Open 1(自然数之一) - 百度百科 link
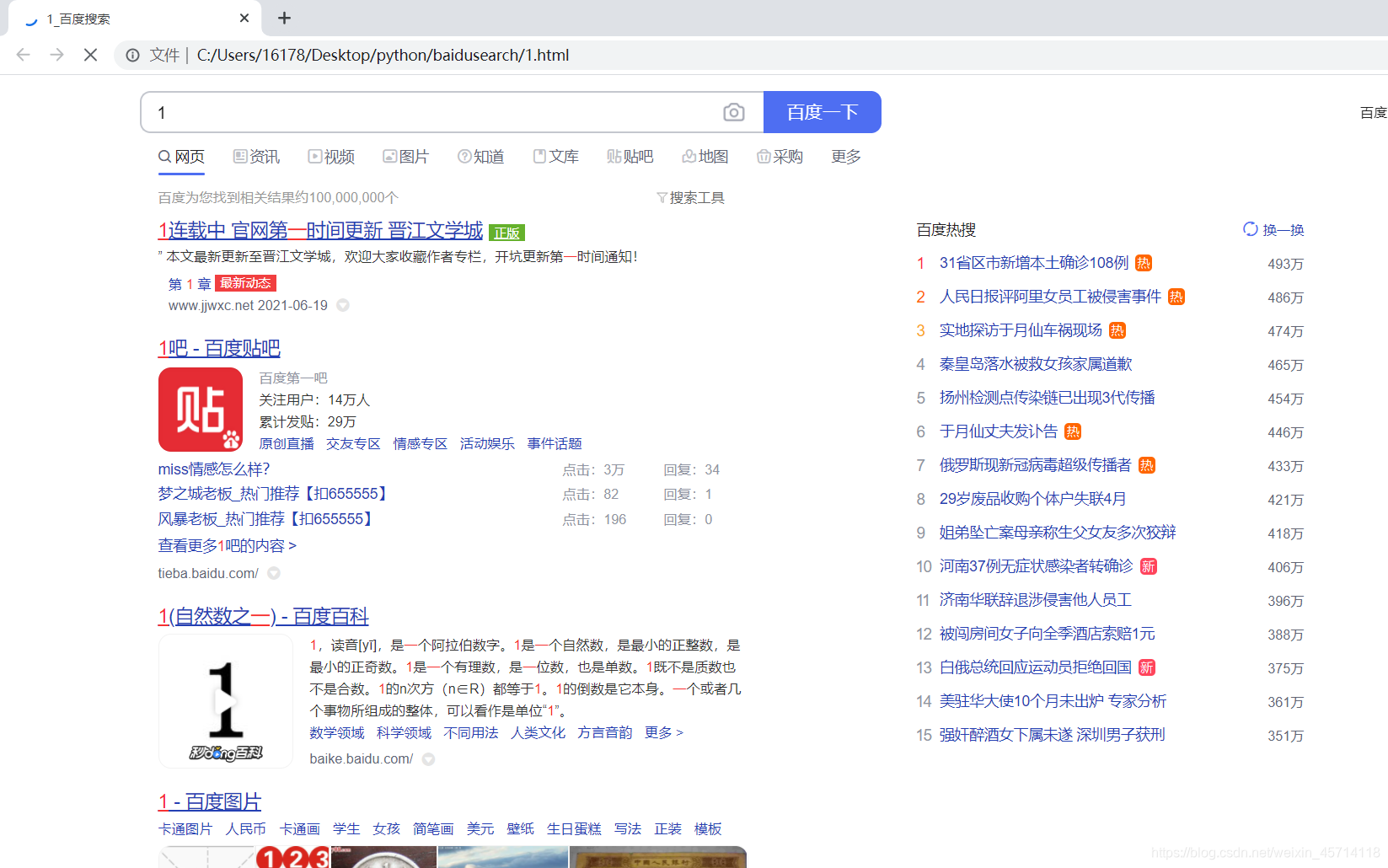 tap(263, 616)
